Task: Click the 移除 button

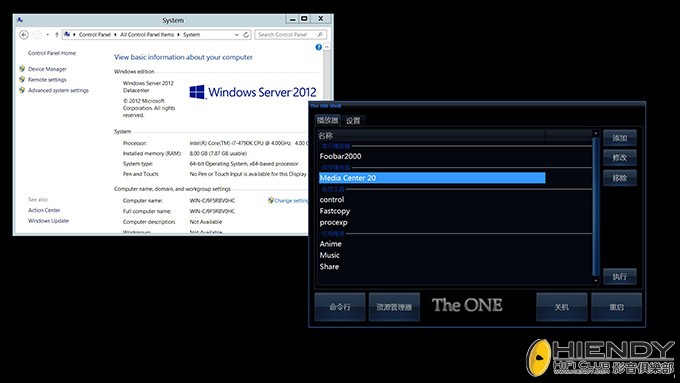Action: pyautogui.click(x=620, y=178)
